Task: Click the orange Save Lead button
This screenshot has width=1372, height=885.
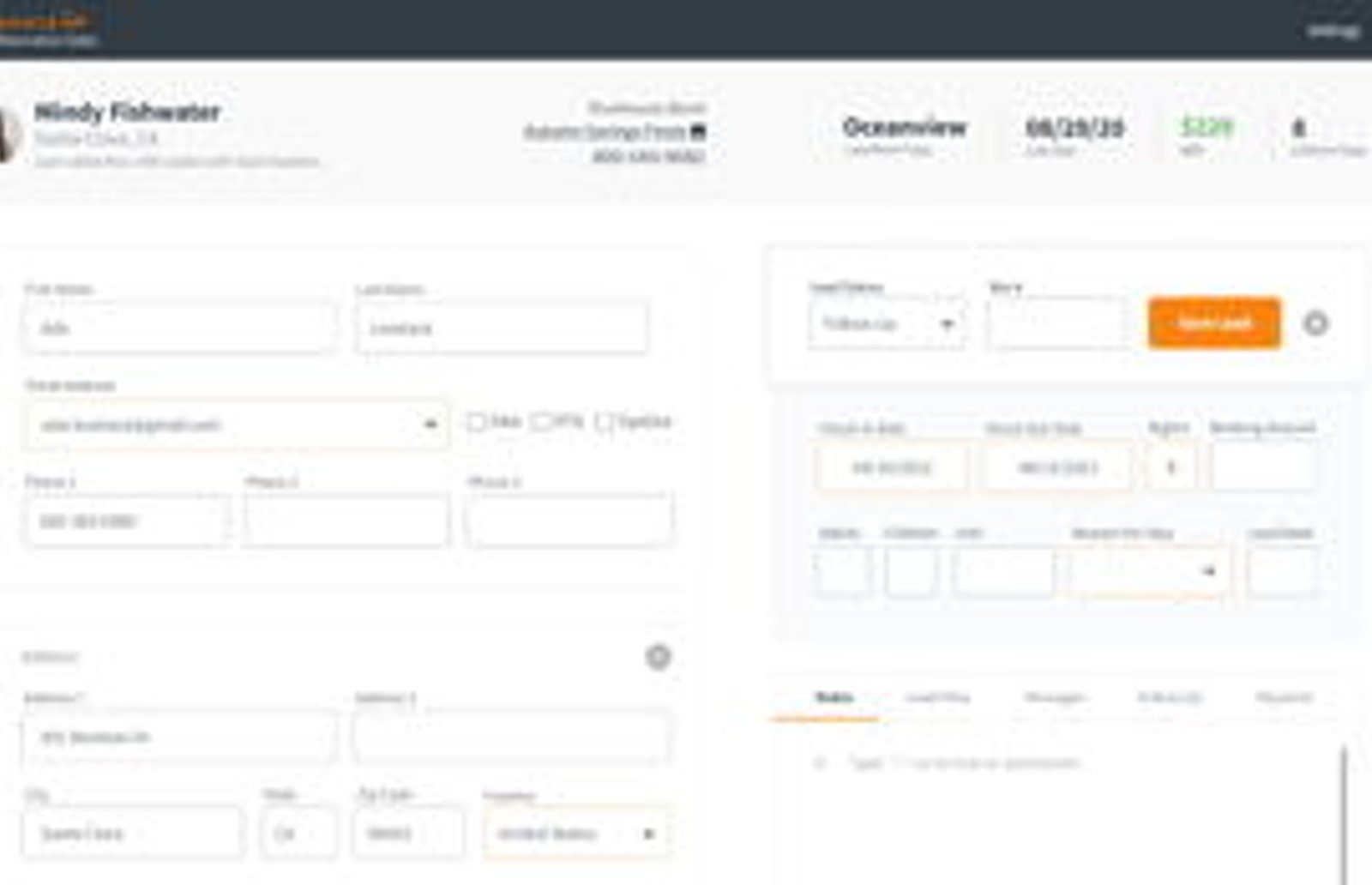Action: tap(1214, 322)
